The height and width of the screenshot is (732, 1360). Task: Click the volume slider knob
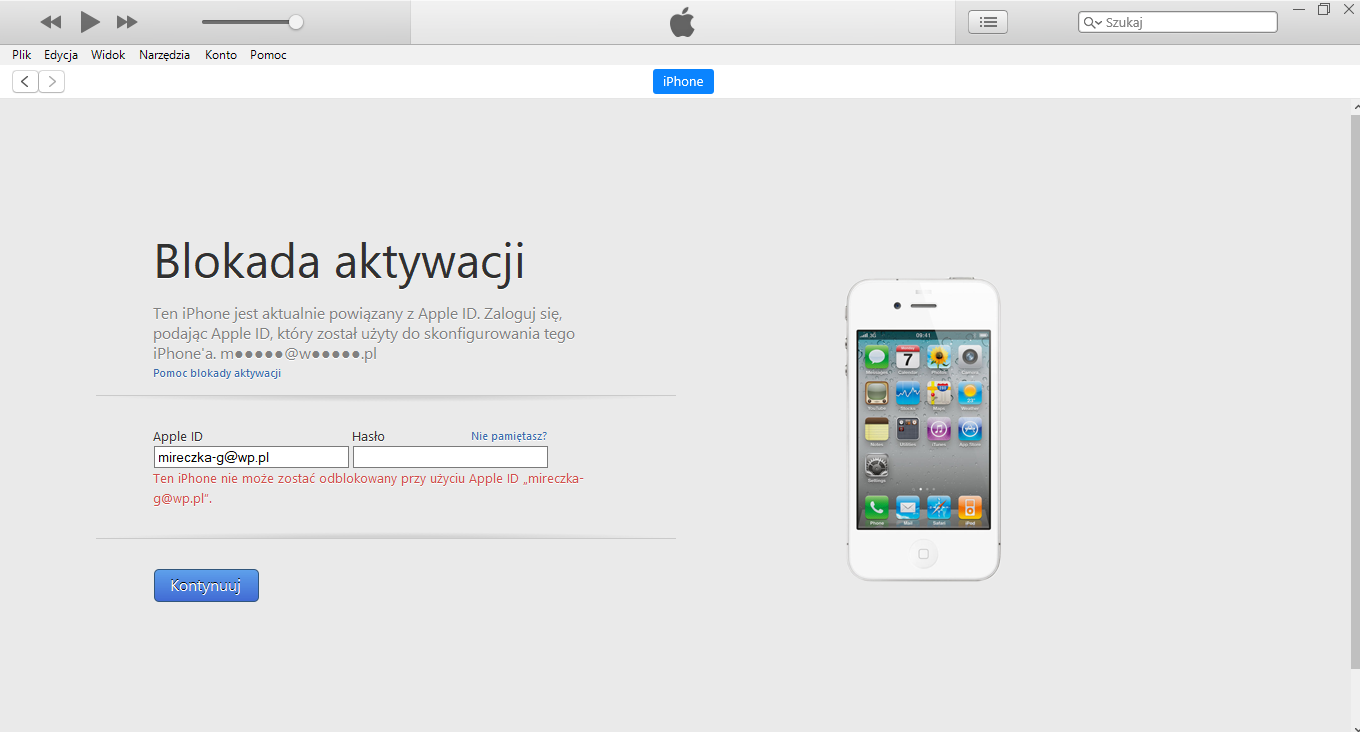[296, 22]
